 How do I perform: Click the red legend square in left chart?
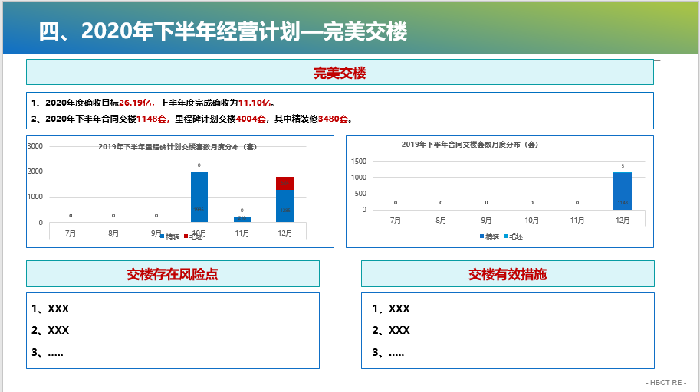tap(186, 236)
